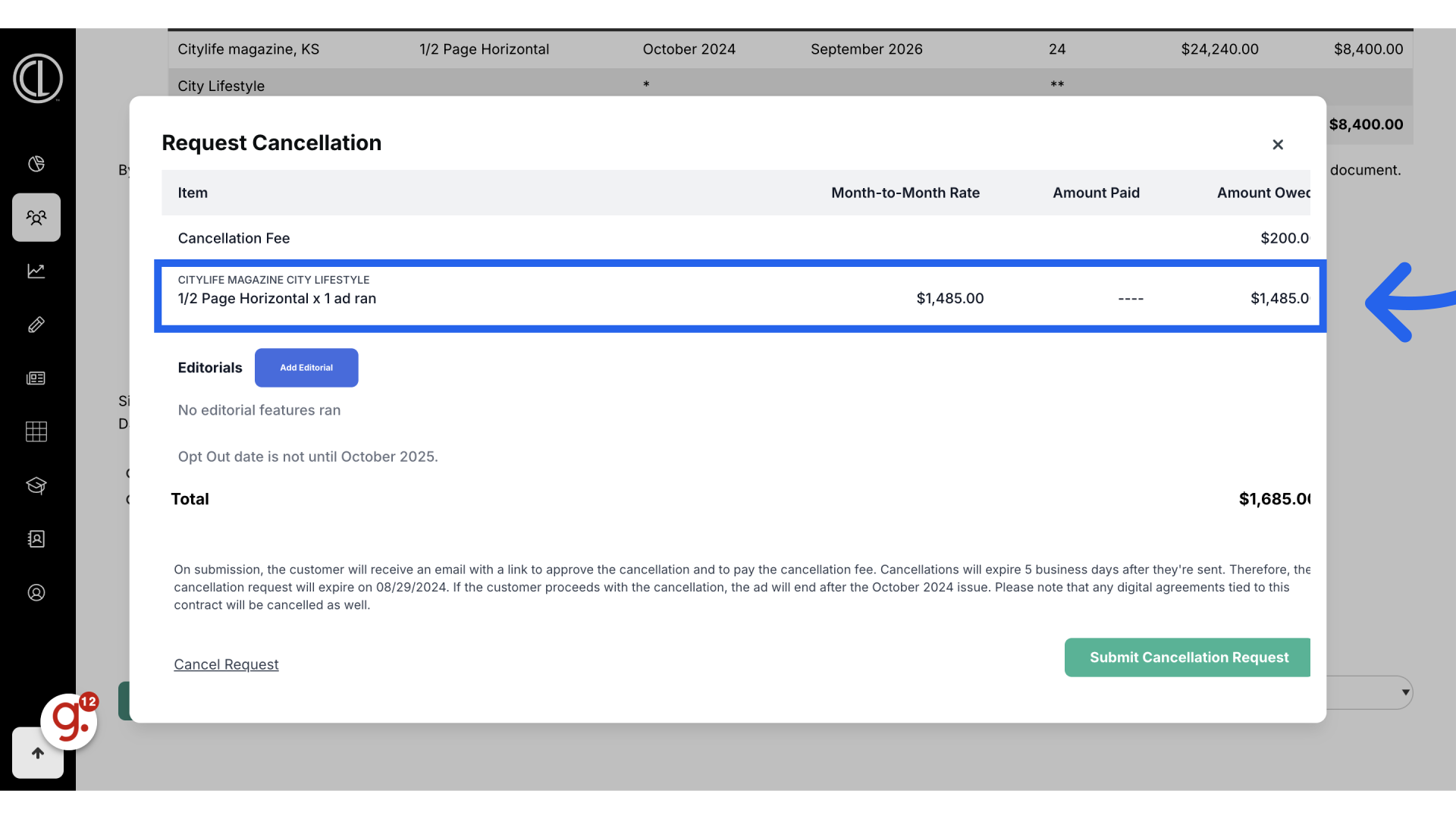
Task: Click the pencil edit sidebar icon
Action: coord(36,325)
